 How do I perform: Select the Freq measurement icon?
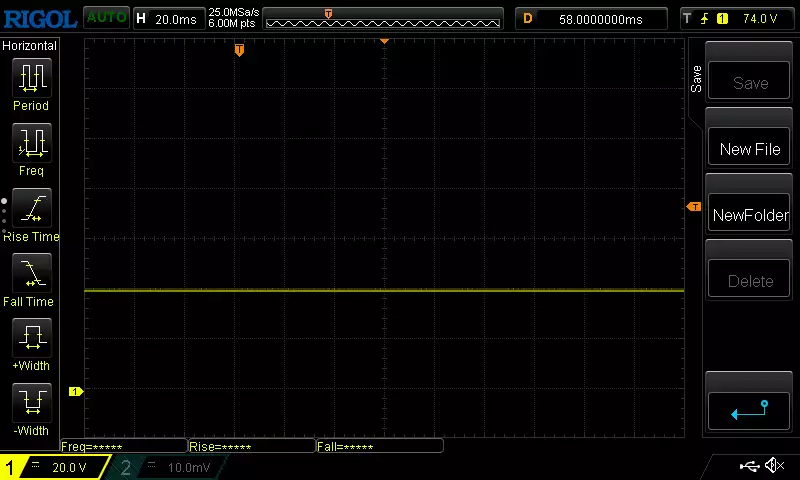point(32,142)
